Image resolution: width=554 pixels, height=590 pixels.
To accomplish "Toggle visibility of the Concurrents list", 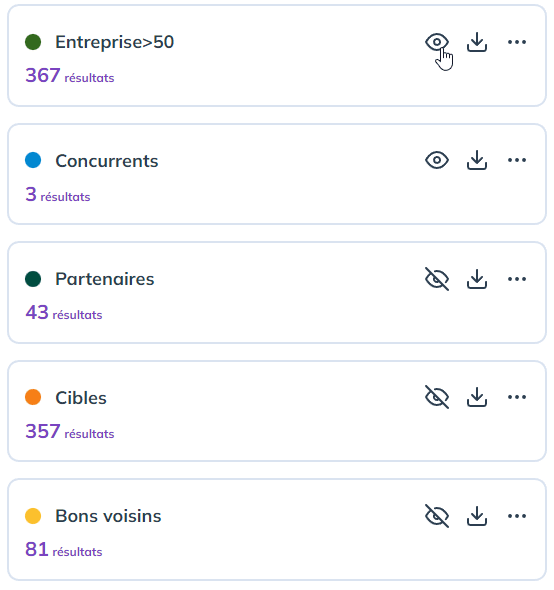I will pos(437,160).
